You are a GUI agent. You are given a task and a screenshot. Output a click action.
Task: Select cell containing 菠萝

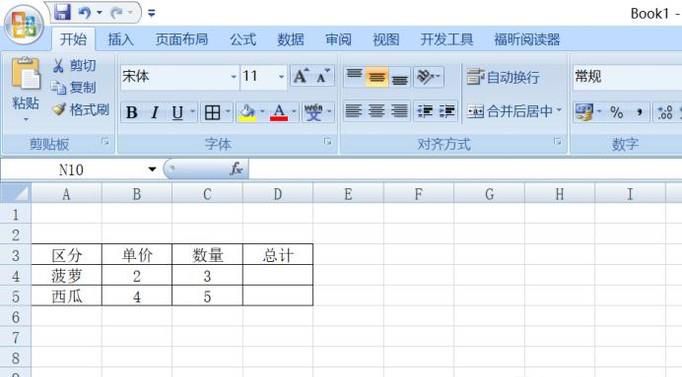click(67, 276)
